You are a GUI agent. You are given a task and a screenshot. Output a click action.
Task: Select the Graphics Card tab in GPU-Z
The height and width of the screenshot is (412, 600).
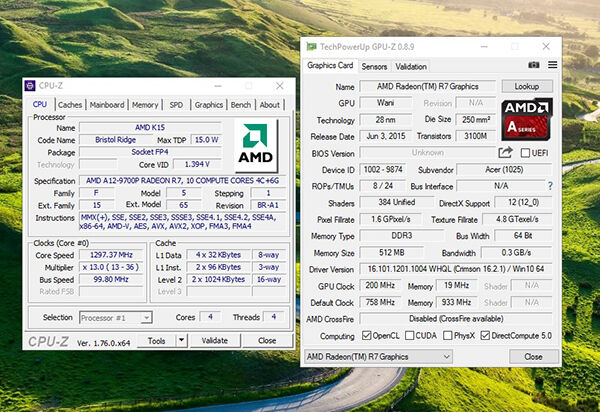pos(330,65)
